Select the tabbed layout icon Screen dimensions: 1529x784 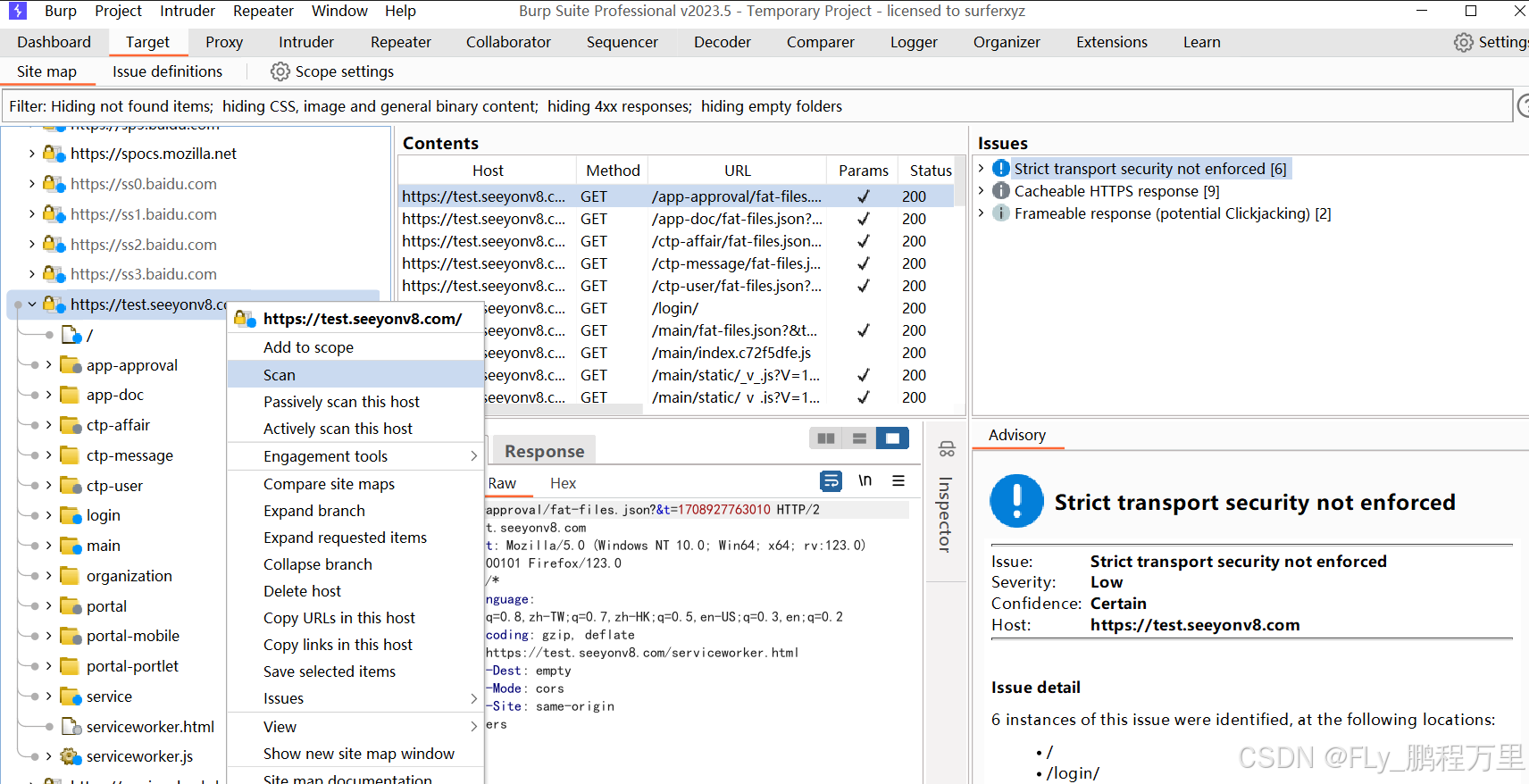[x=892, y=438]
